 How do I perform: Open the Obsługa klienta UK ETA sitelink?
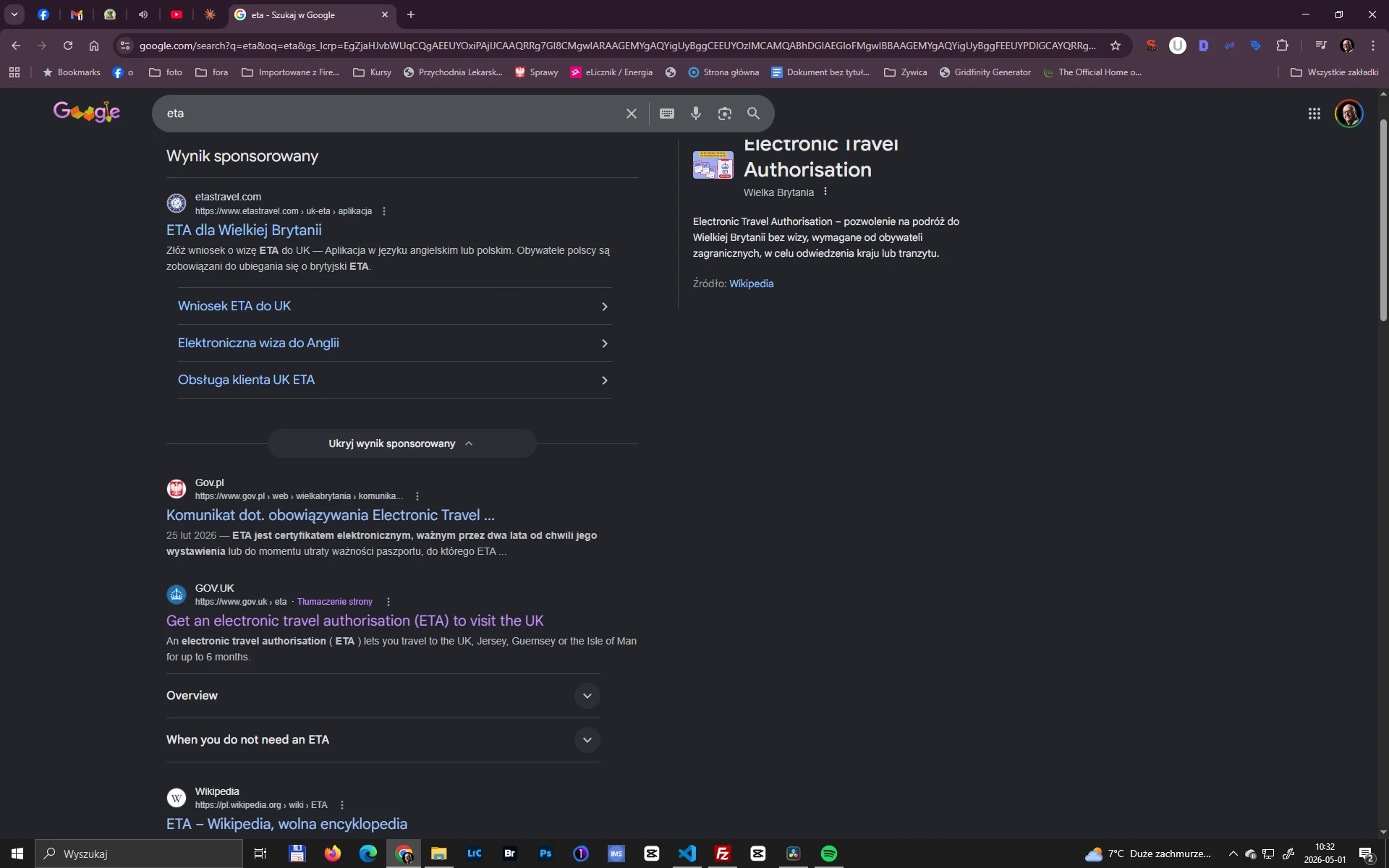394,380
